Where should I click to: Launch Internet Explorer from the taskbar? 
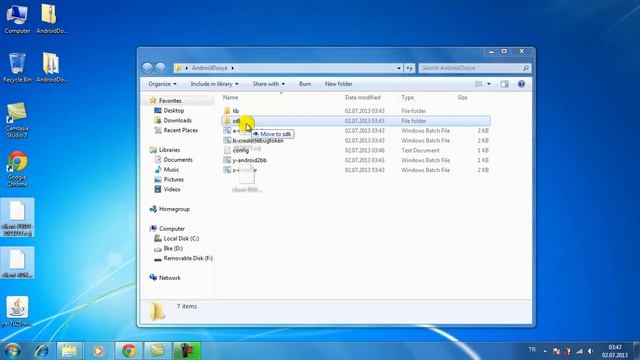42,351
